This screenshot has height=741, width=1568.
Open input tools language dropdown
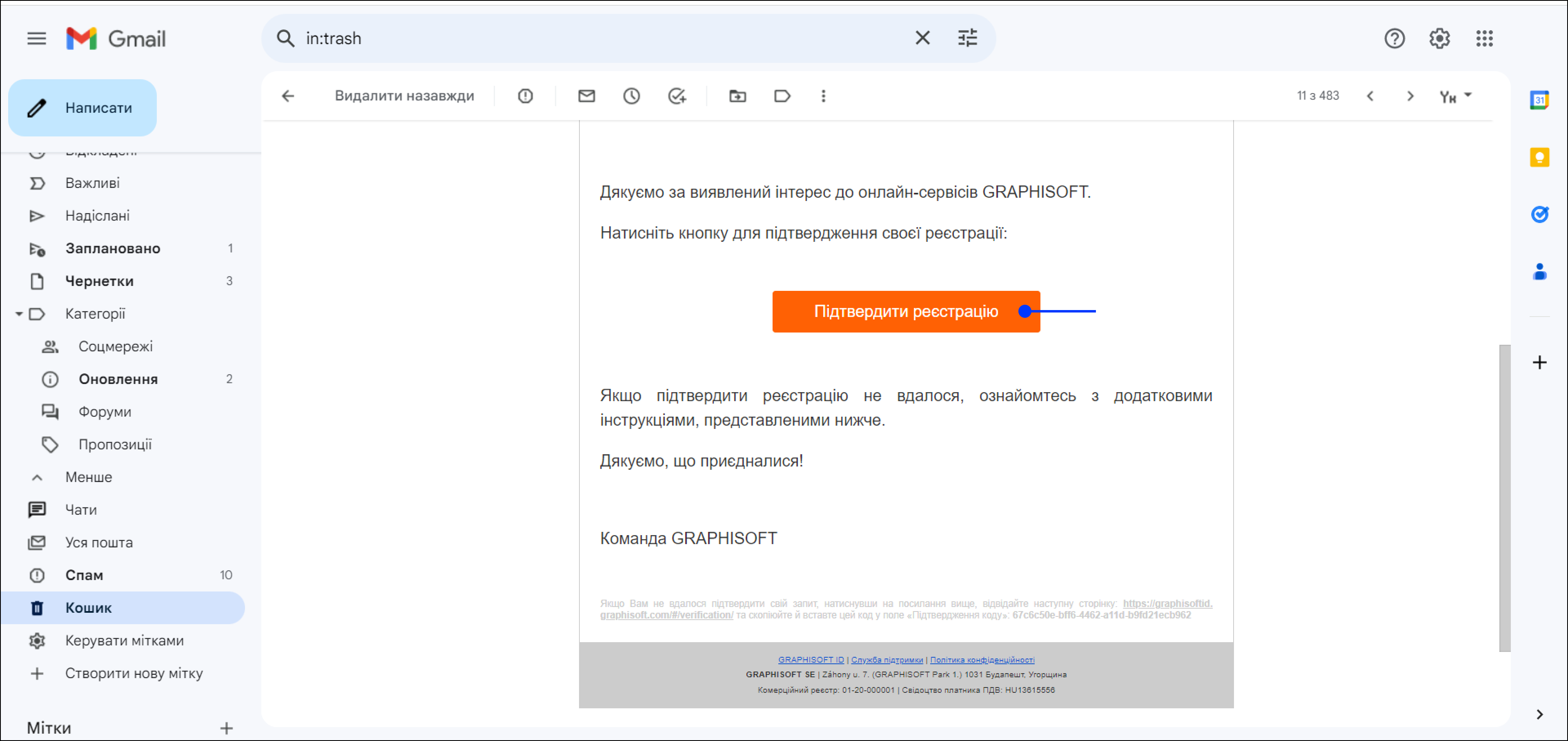click(1468, 96)
